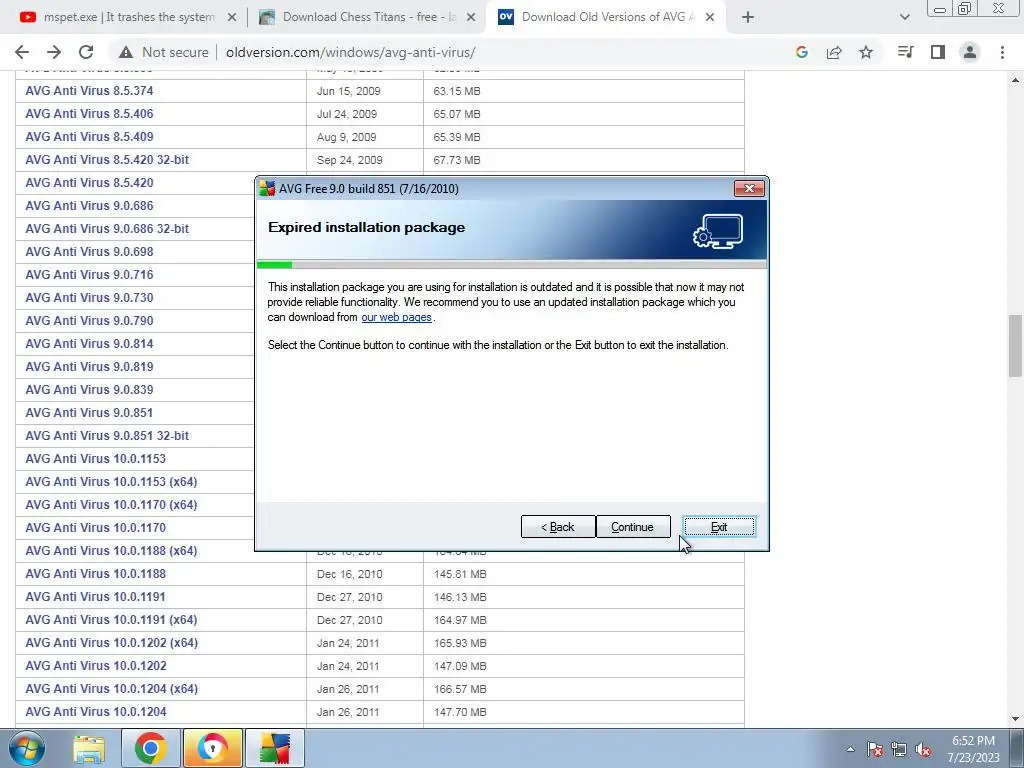Bookmark this page with the star icon

[x=866, y=52]
